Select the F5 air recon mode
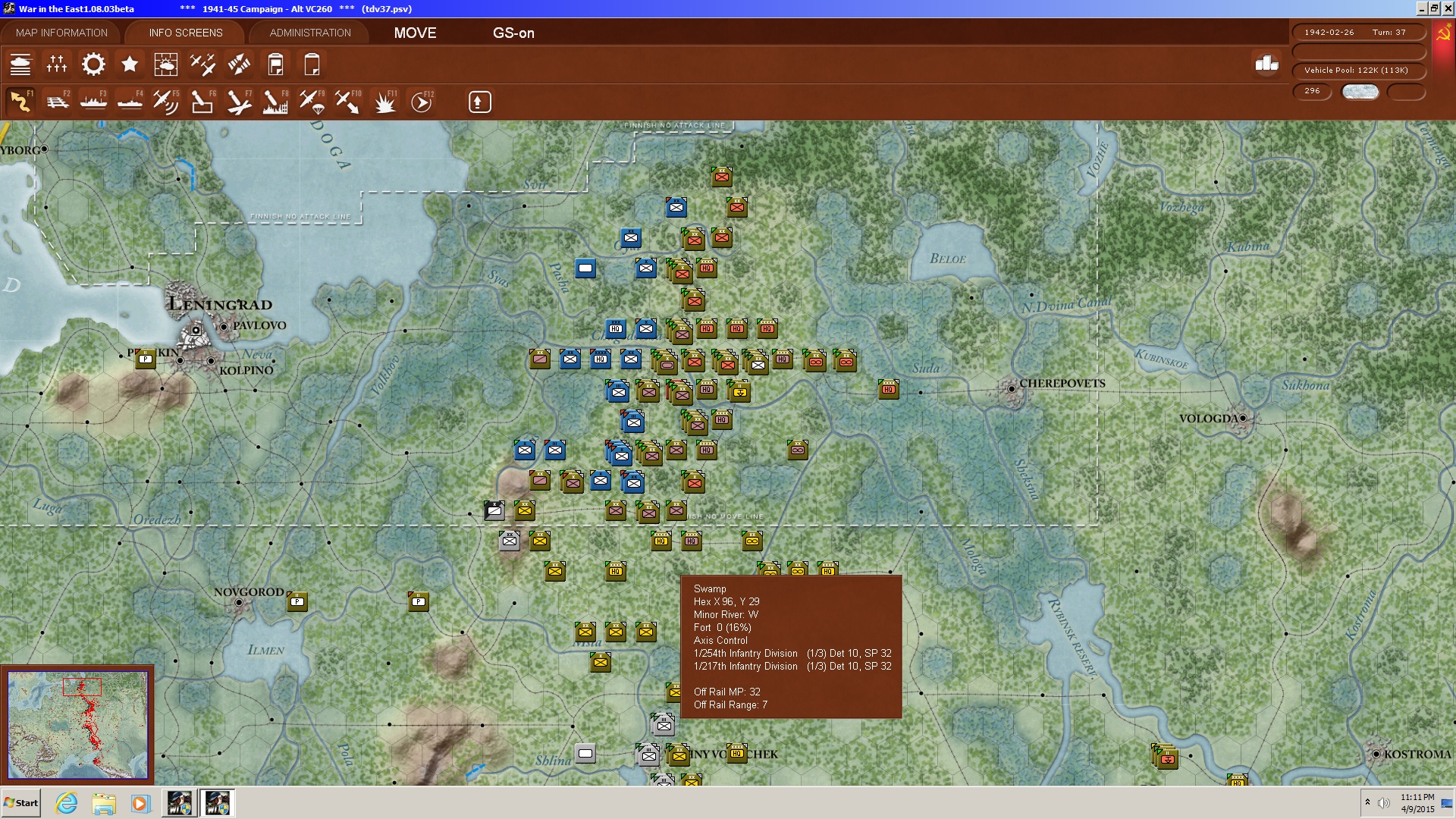This screenshot has height=819, width=1456. click(166, 102)
